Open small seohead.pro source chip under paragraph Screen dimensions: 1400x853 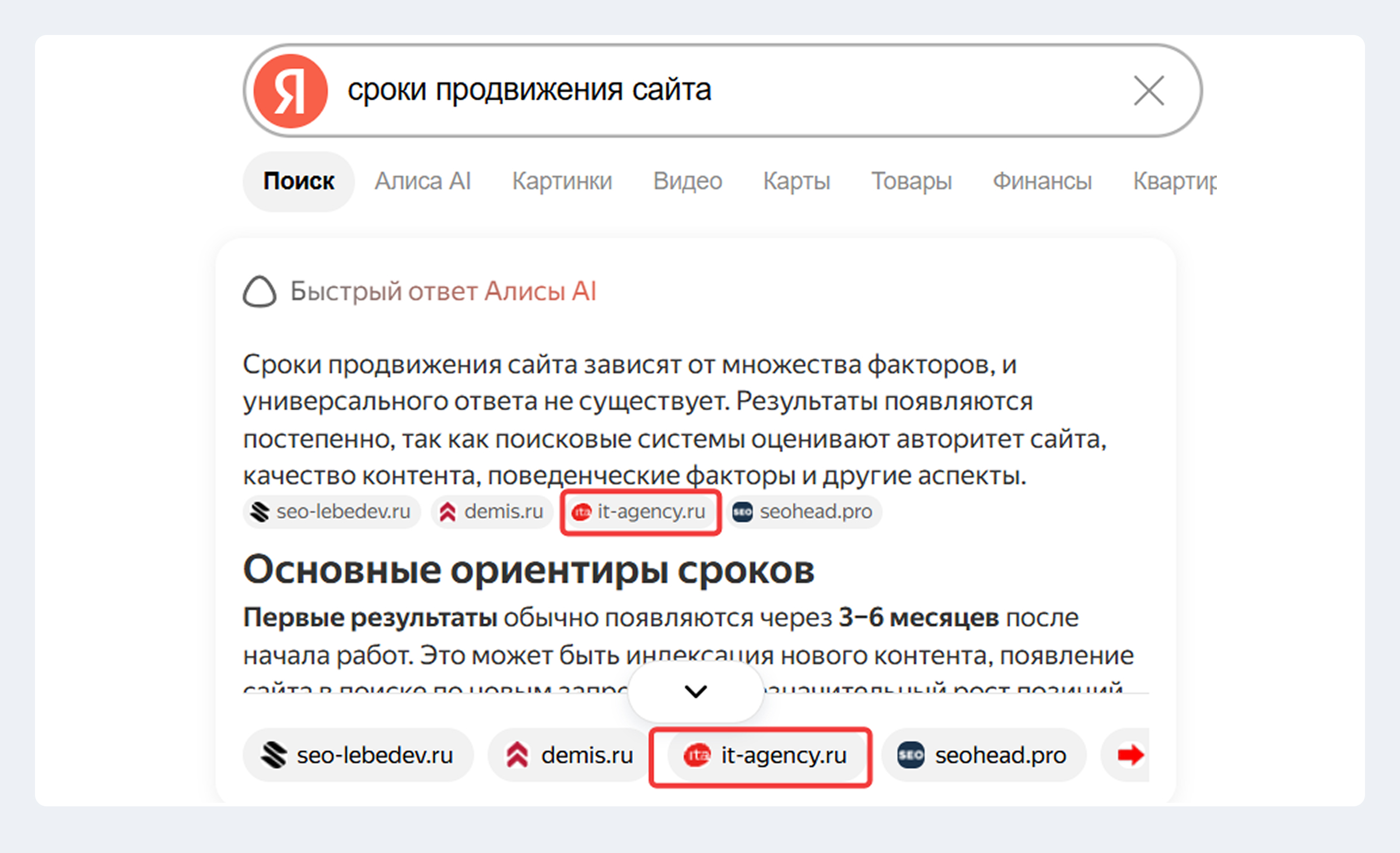804,512
